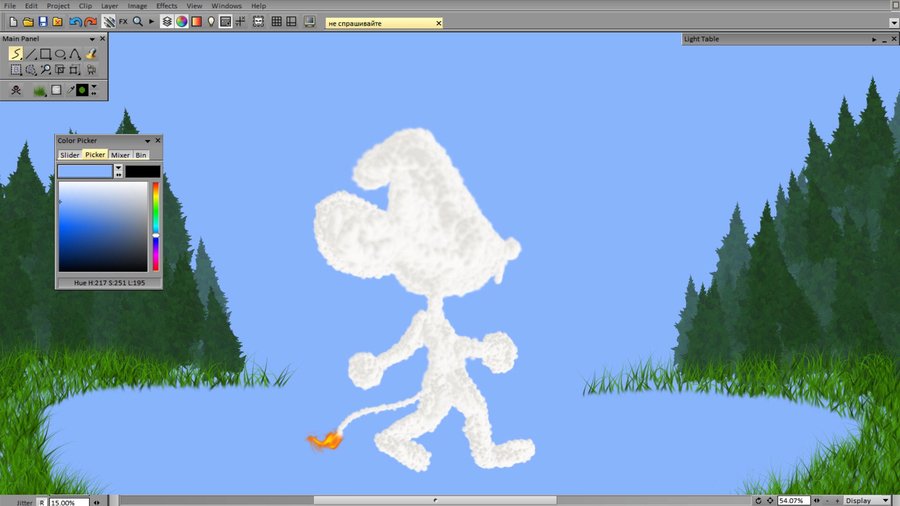Image resolution: width=900 pixels, height=506 pixels.
Task: Open the Windows menu
Action: 227,6
